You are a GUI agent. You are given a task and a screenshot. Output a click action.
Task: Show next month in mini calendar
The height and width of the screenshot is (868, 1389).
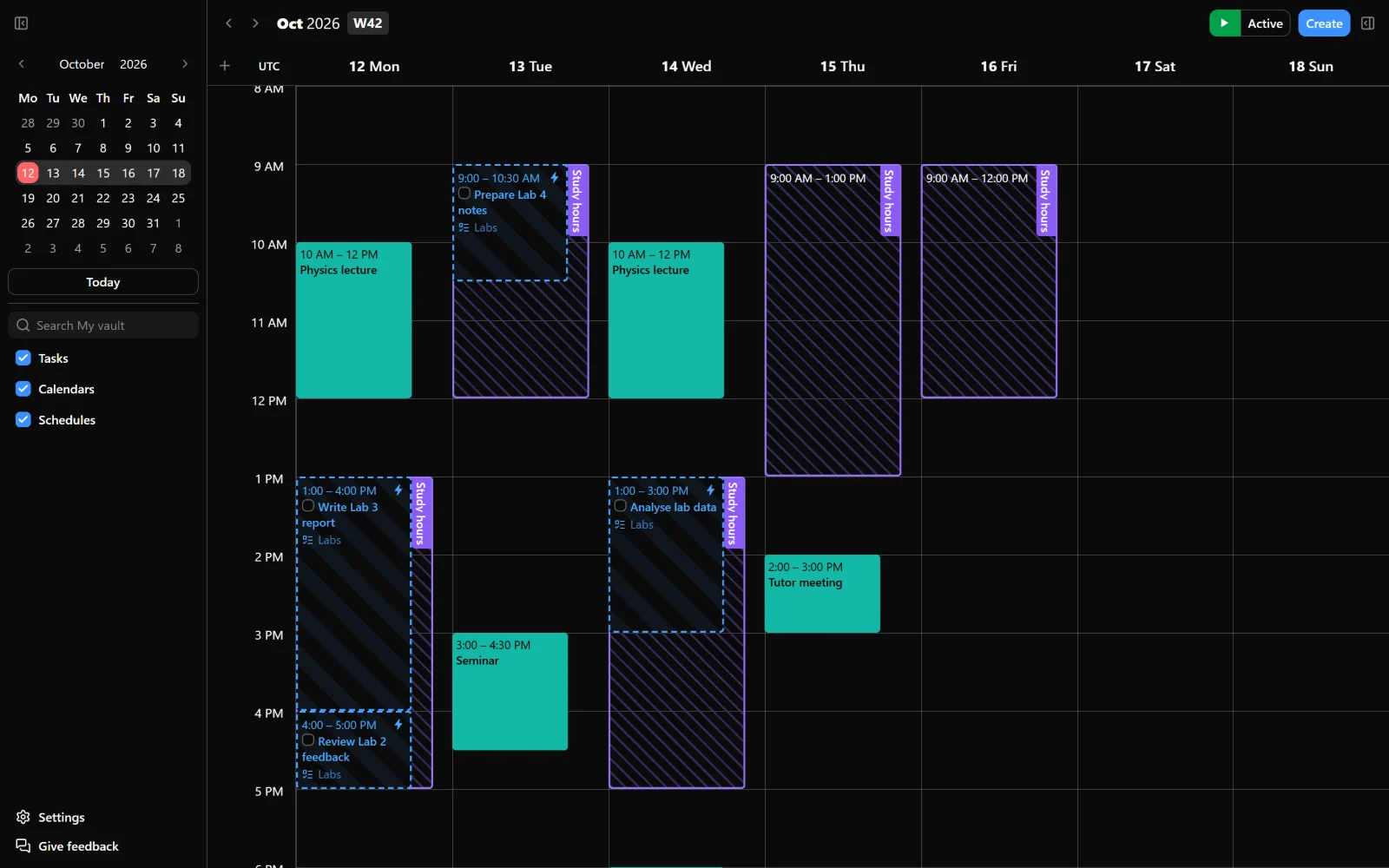click(x=185, y=64)
